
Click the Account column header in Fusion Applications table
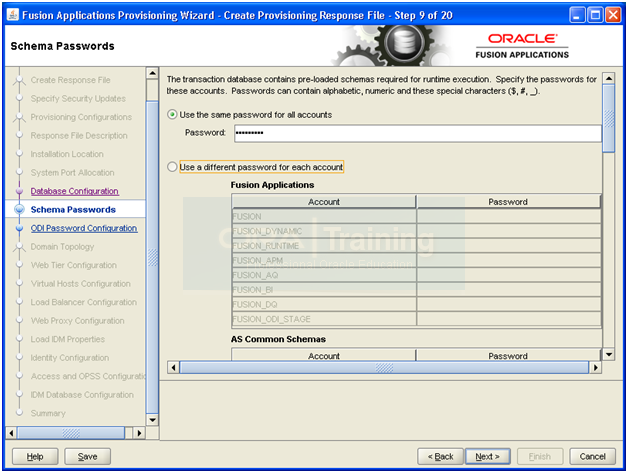pyautogui.click(x=324, y=202)
